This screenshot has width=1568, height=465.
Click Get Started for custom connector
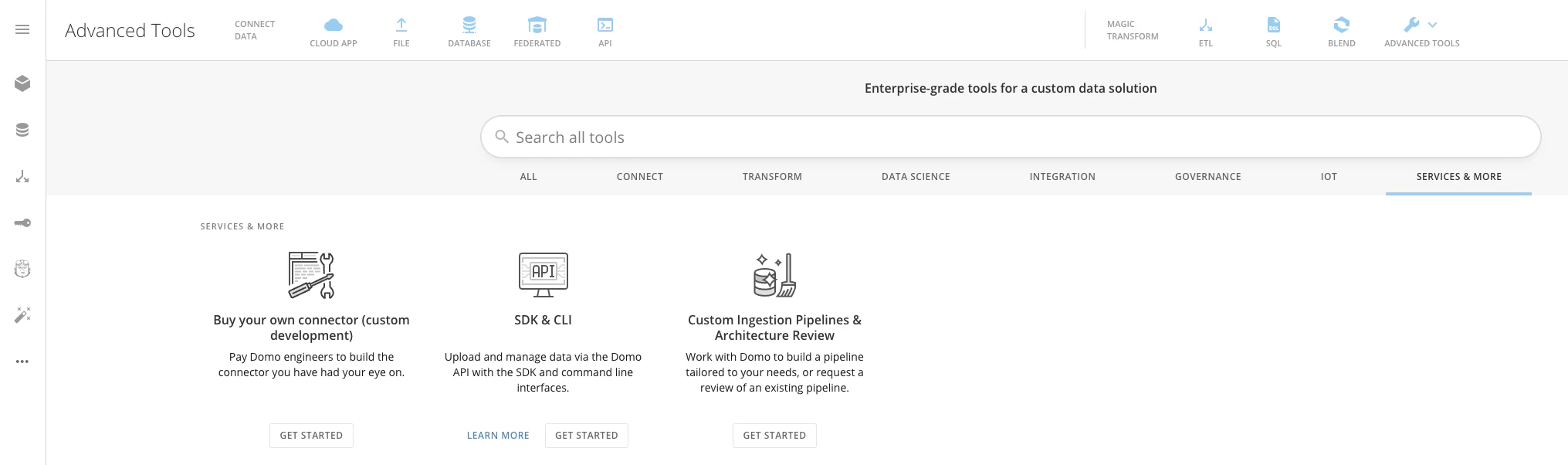[x=311, y=436]
